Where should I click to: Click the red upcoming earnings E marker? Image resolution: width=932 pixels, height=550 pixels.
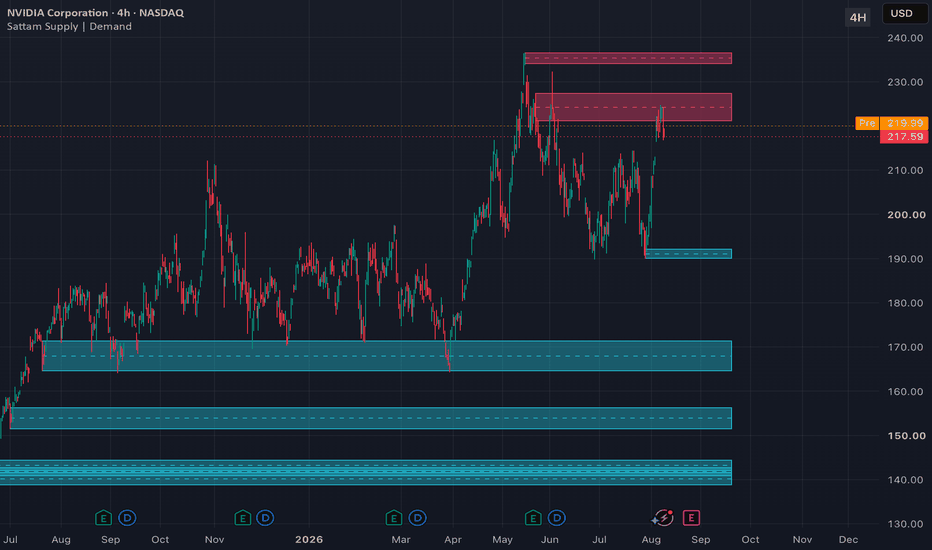coord(691,518)
